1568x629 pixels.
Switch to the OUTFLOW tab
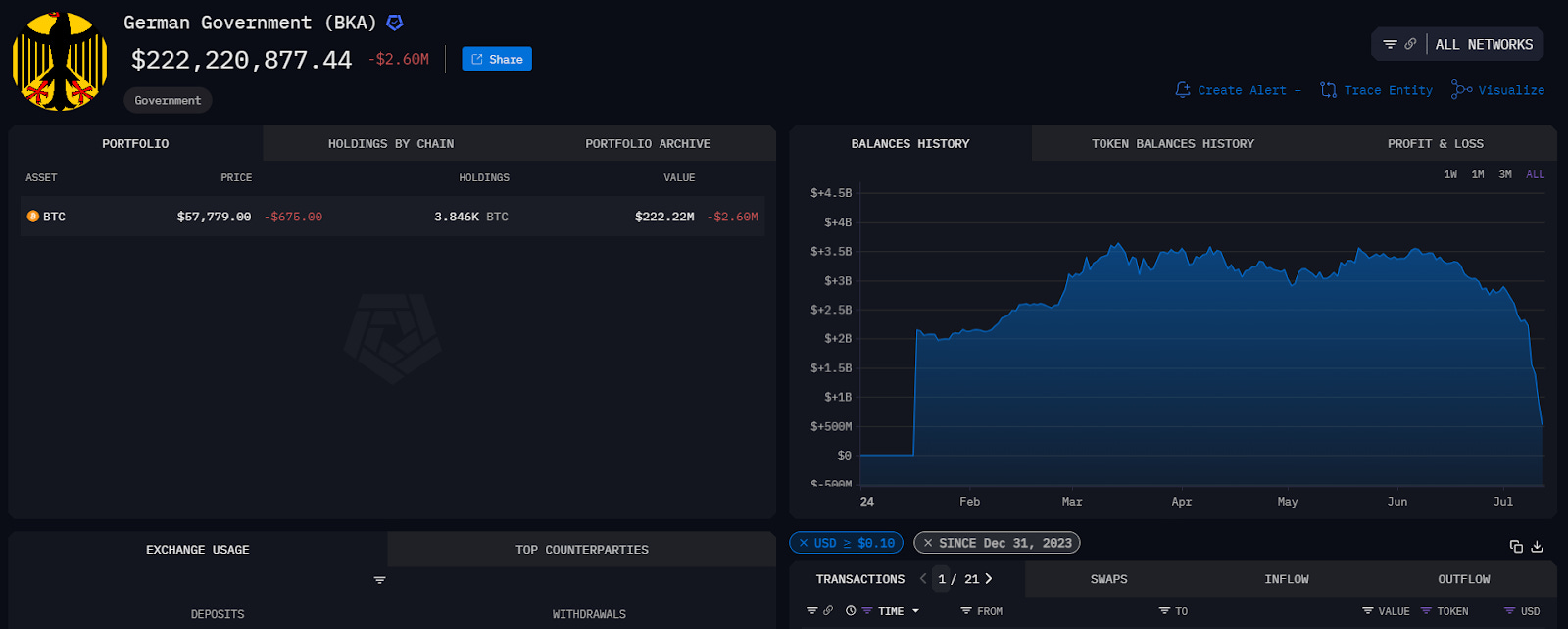click(x=1464, y=579)
